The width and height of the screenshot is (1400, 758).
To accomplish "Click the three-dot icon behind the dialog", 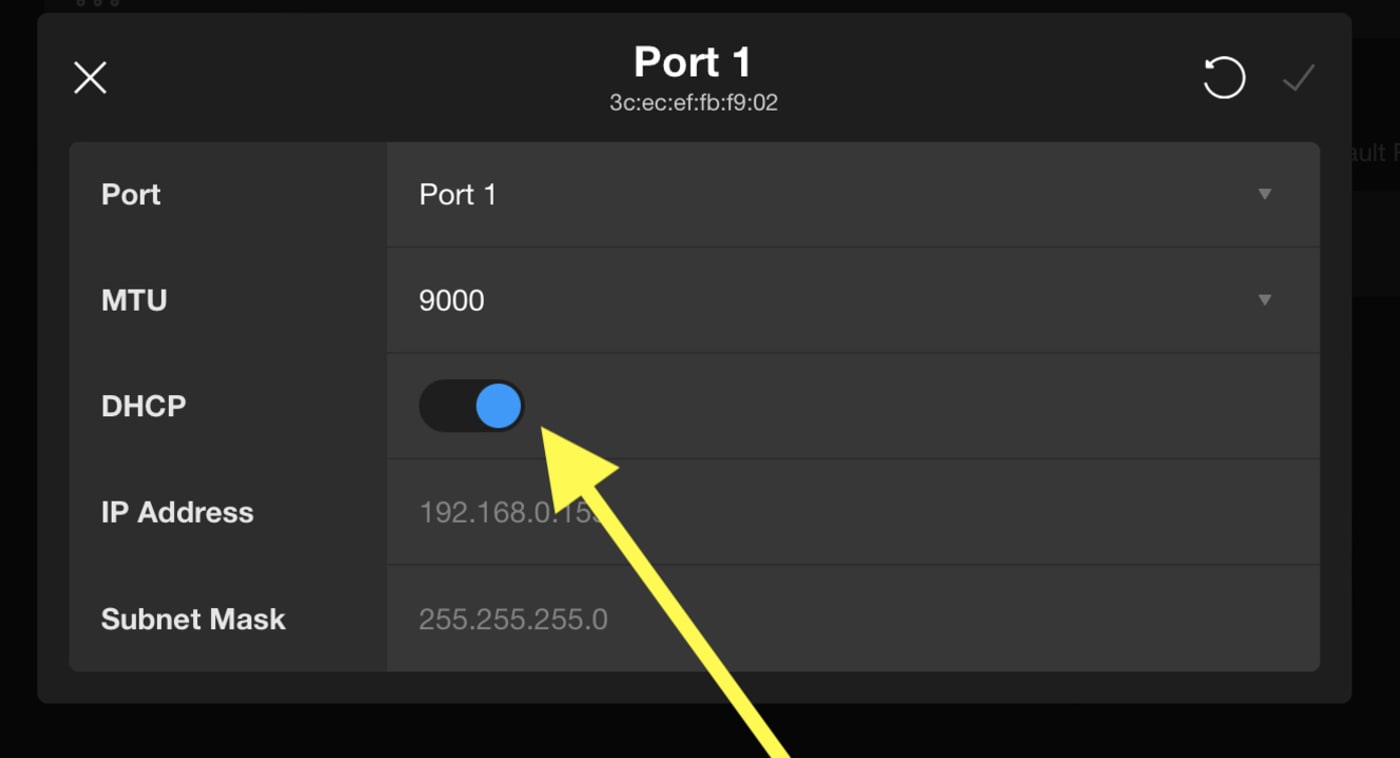I will coord(98,4).
